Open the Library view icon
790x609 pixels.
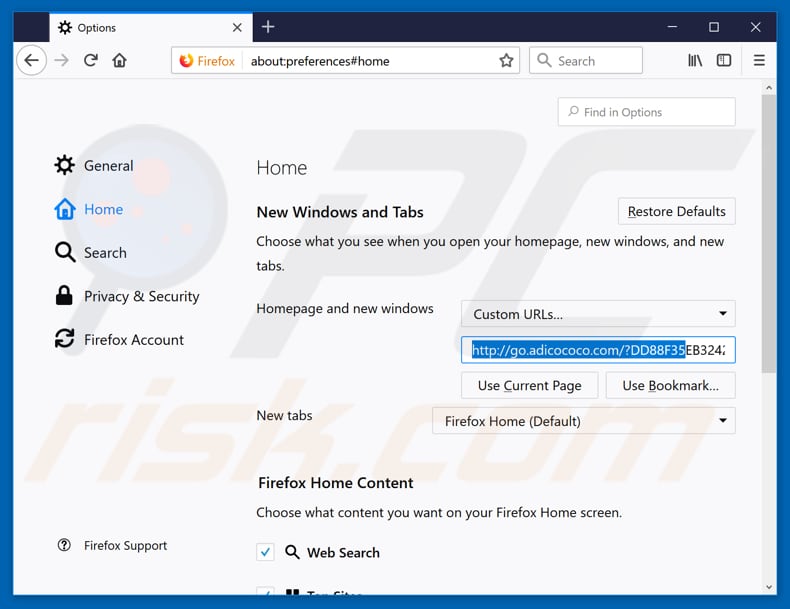pos(695,60)
